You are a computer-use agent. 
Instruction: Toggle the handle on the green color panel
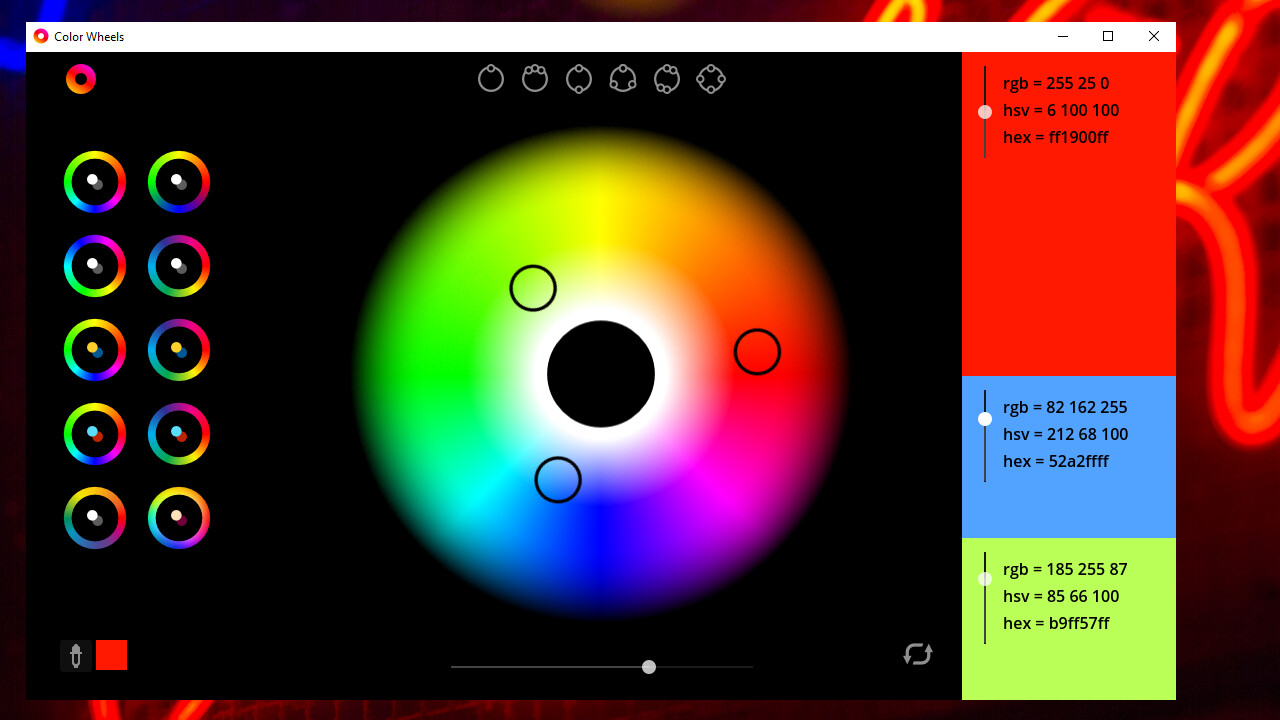[x=985, y=578]
